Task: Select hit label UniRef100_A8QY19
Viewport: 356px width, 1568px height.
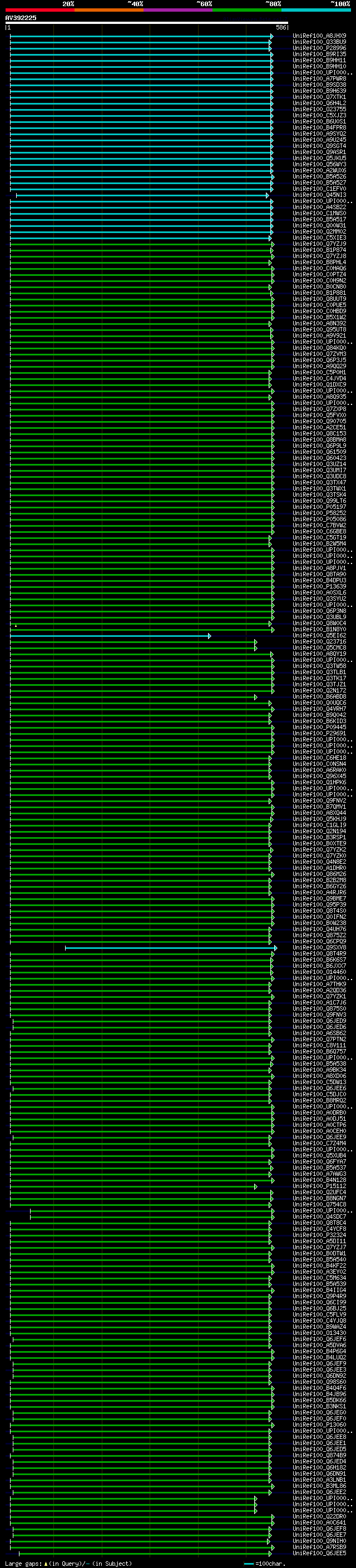Action: tap(319, 654)
